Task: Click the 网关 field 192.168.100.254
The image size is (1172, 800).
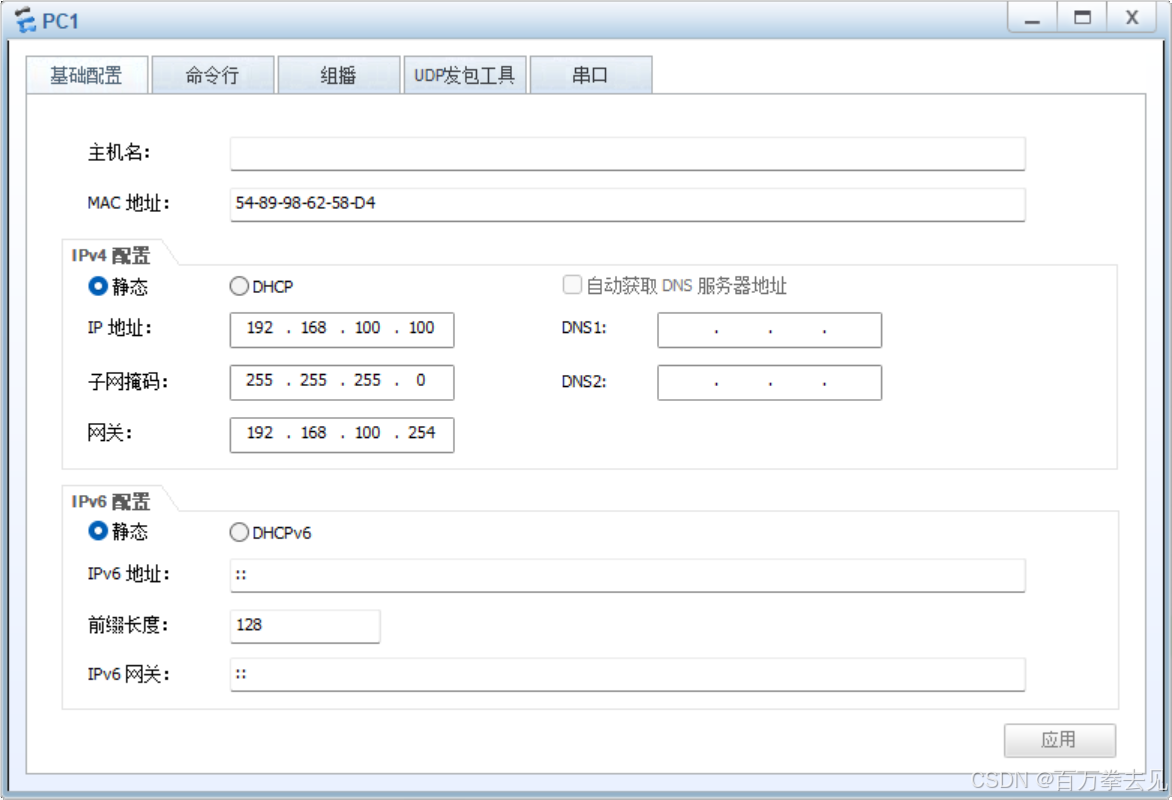Action: click(342, 434)
